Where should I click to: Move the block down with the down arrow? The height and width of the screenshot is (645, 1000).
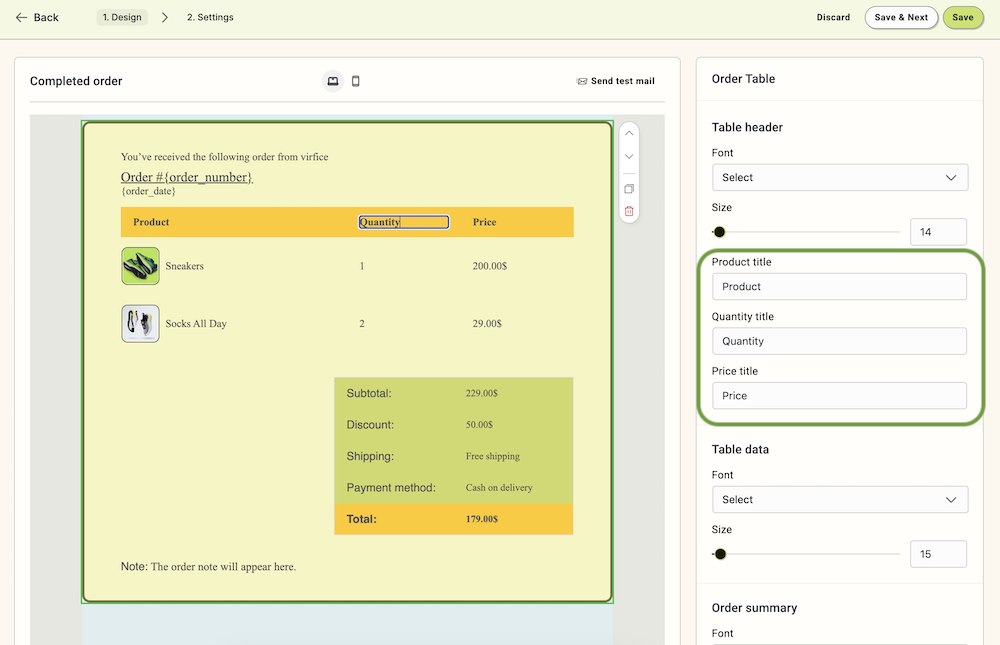tap(629, 156)
